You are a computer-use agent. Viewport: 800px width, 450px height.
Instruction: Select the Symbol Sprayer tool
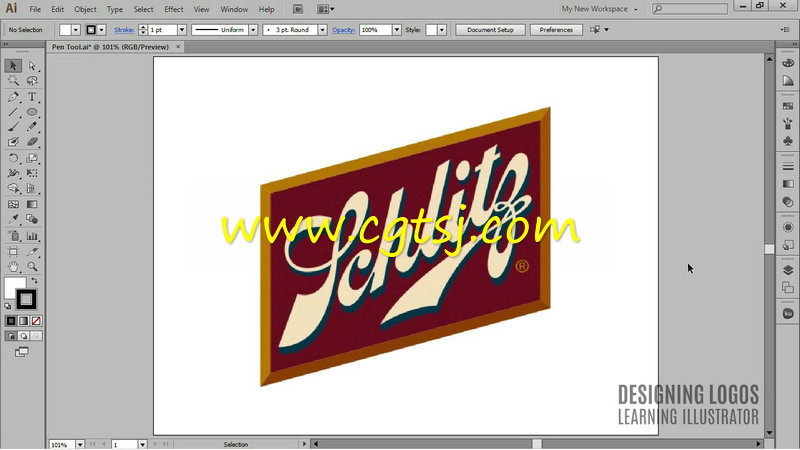click(x=13, y=236)
